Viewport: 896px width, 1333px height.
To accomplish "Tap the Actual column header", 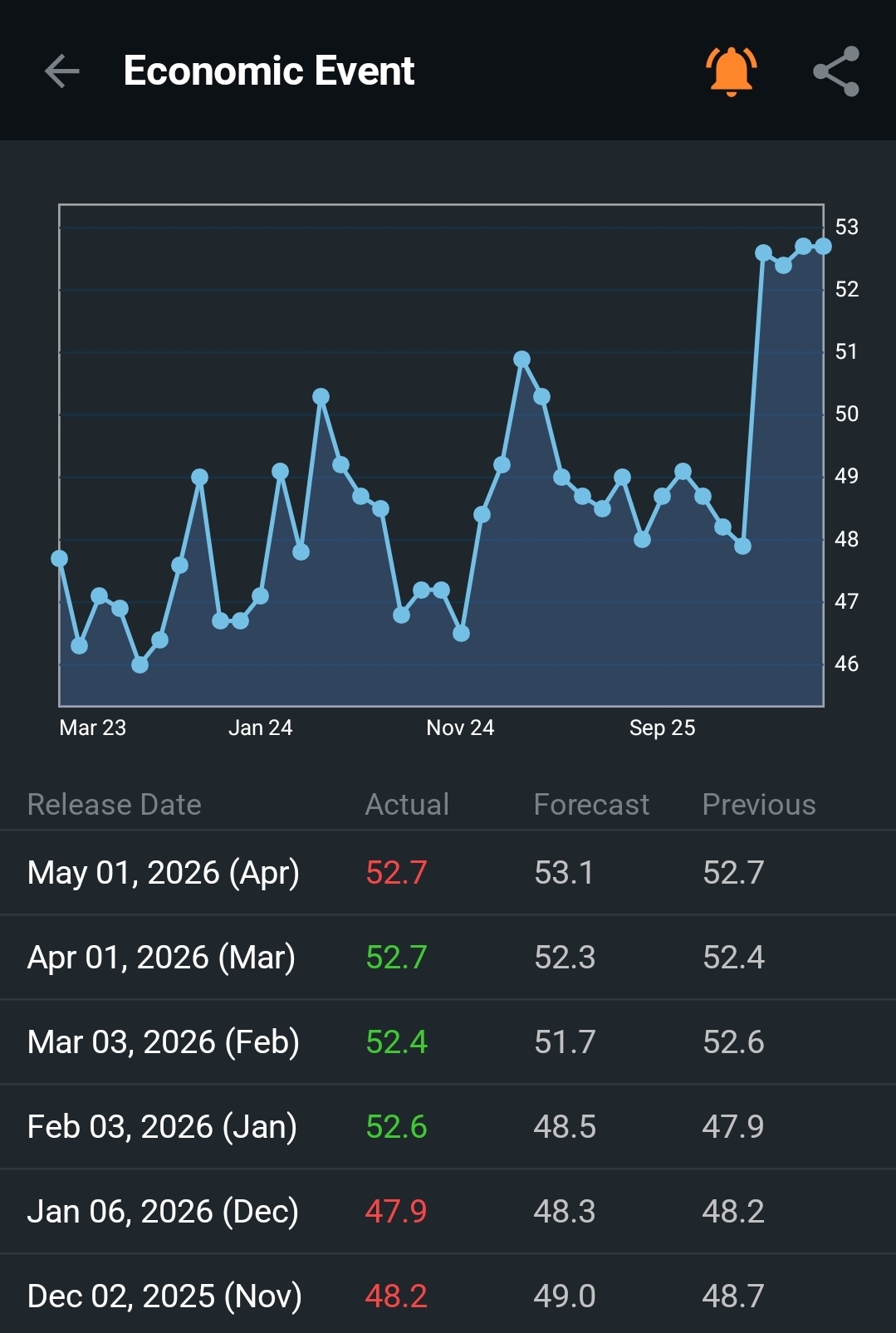I will coord(407,804).
